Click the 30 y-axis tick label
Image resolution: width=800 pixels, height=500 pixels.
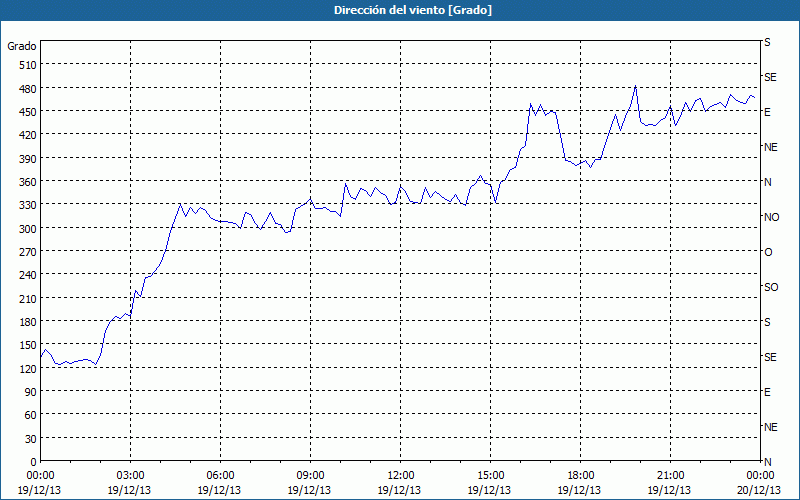[31, 439]
